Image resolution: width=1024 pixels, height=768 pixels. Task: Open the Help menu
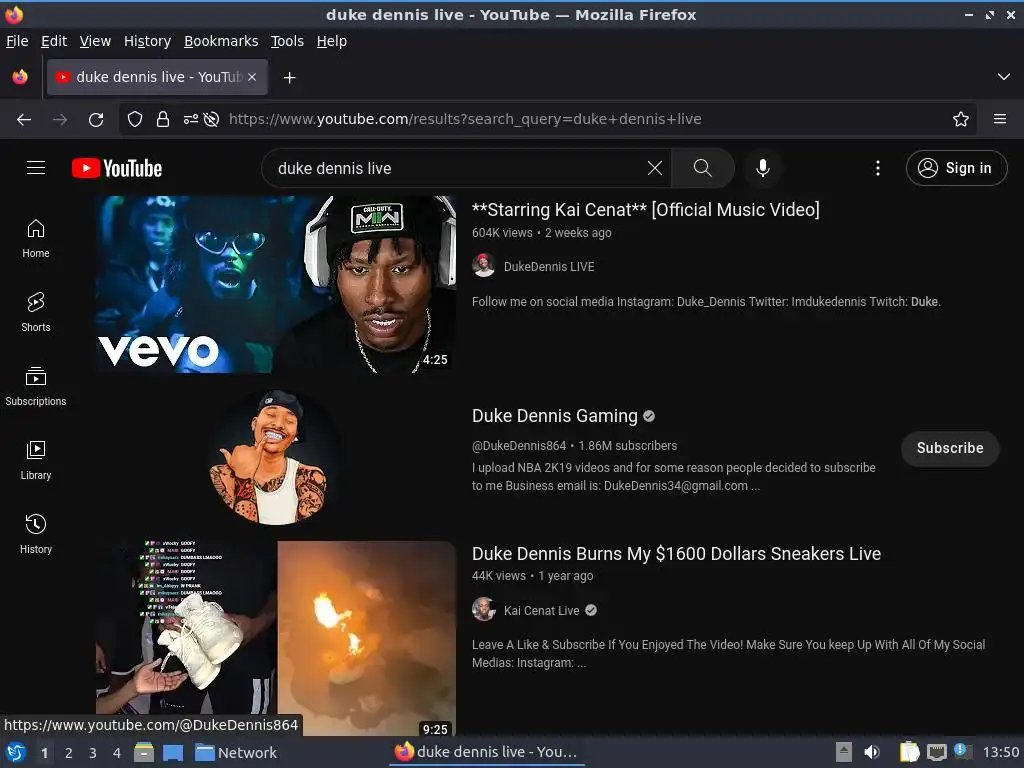point(332,41)
